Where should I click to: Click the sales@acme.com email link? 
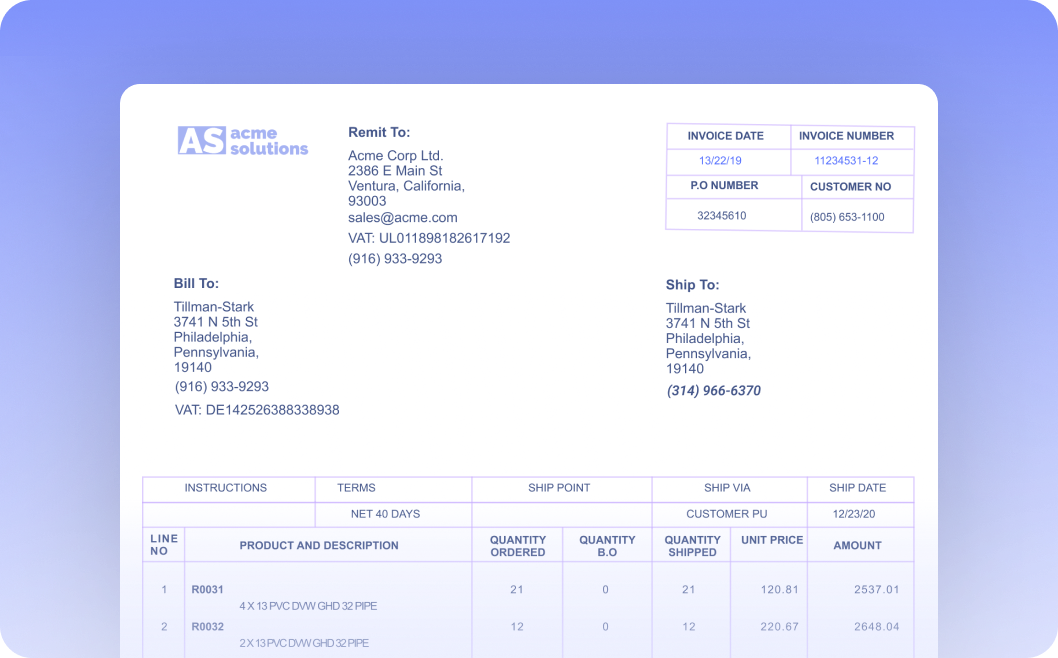[402, 217]
